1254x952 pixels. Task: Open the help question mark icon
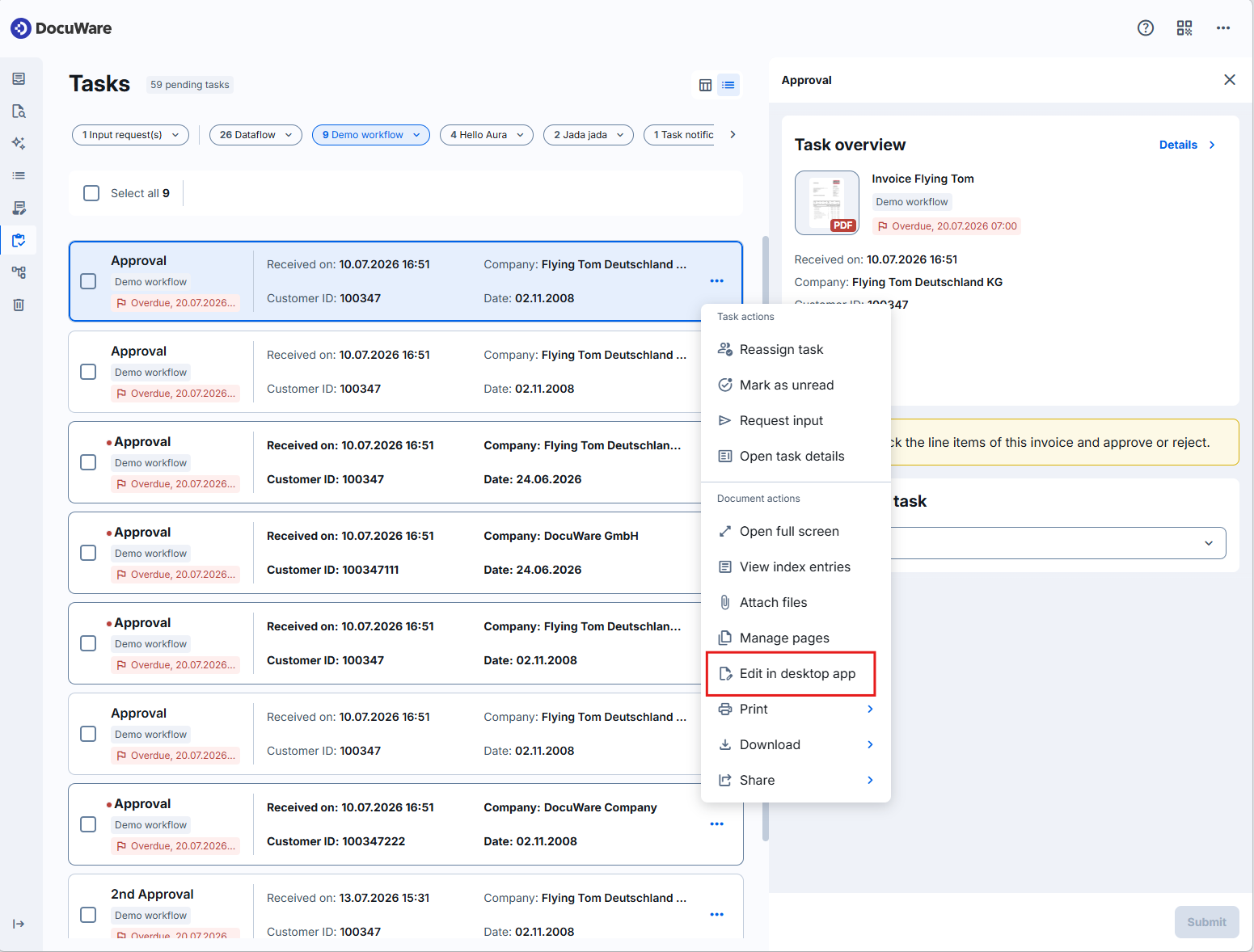click(x=1145, y=28)
